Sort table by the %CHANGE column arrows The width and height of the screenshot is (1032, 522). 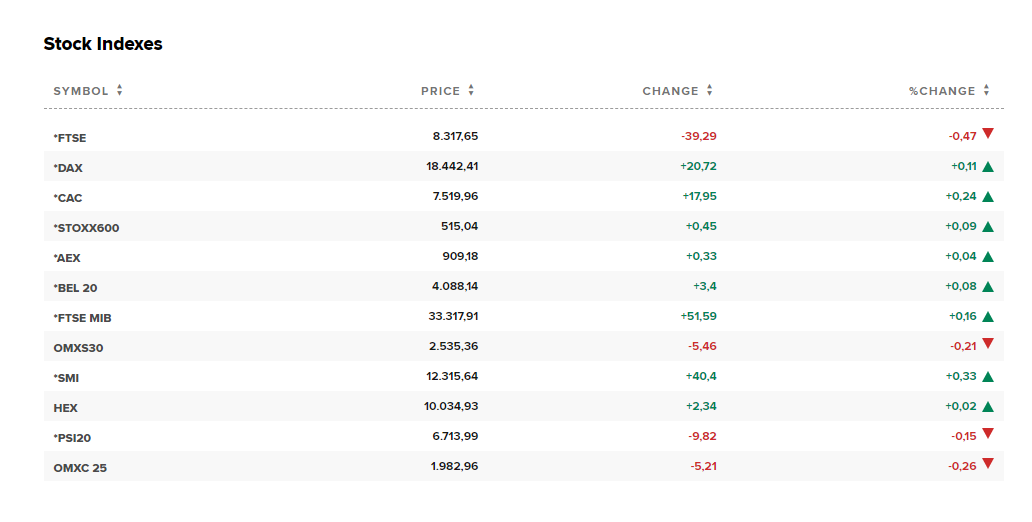(x=986, y=90)
